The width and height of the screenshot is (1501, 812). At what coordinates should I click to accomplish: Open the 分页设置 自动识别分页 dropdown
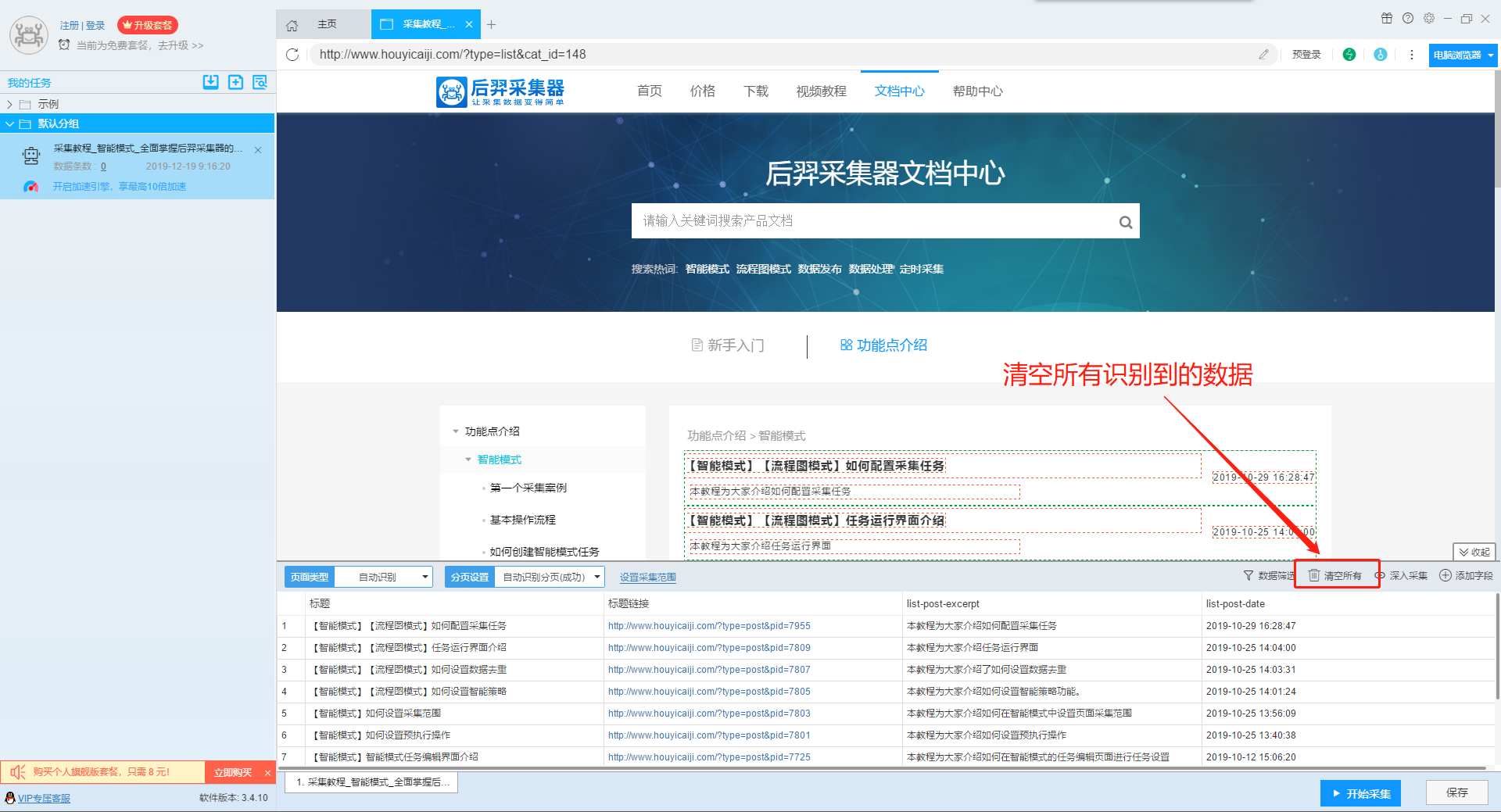point(550,577)
